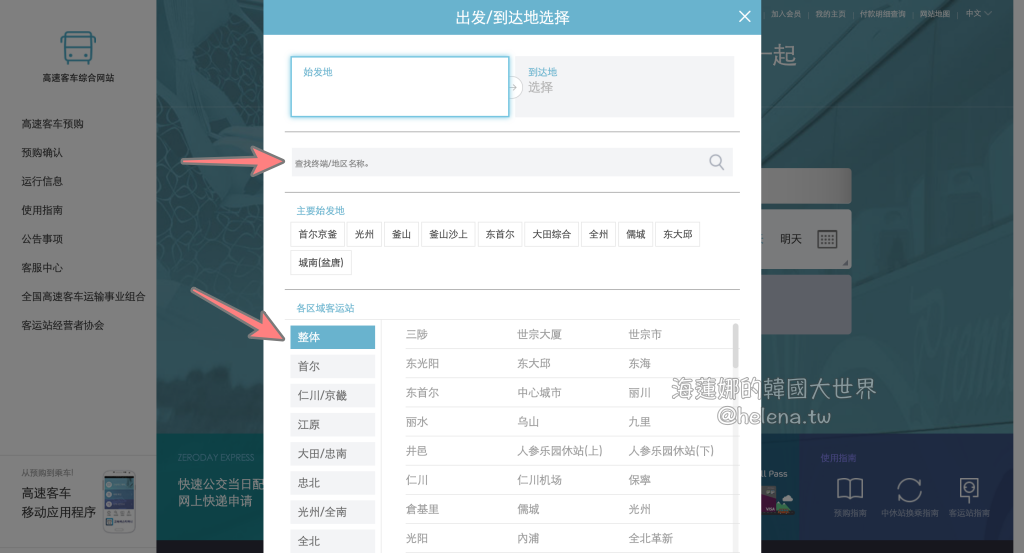This screenshot has width=1024, height=553.
Task: Pick terminal 全北革新
Action: coord(650,539)
